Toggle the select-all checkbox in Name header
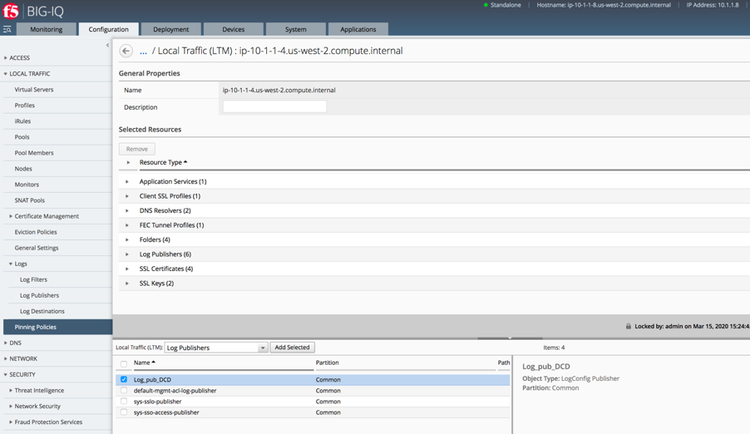 (x=124, y=362)
